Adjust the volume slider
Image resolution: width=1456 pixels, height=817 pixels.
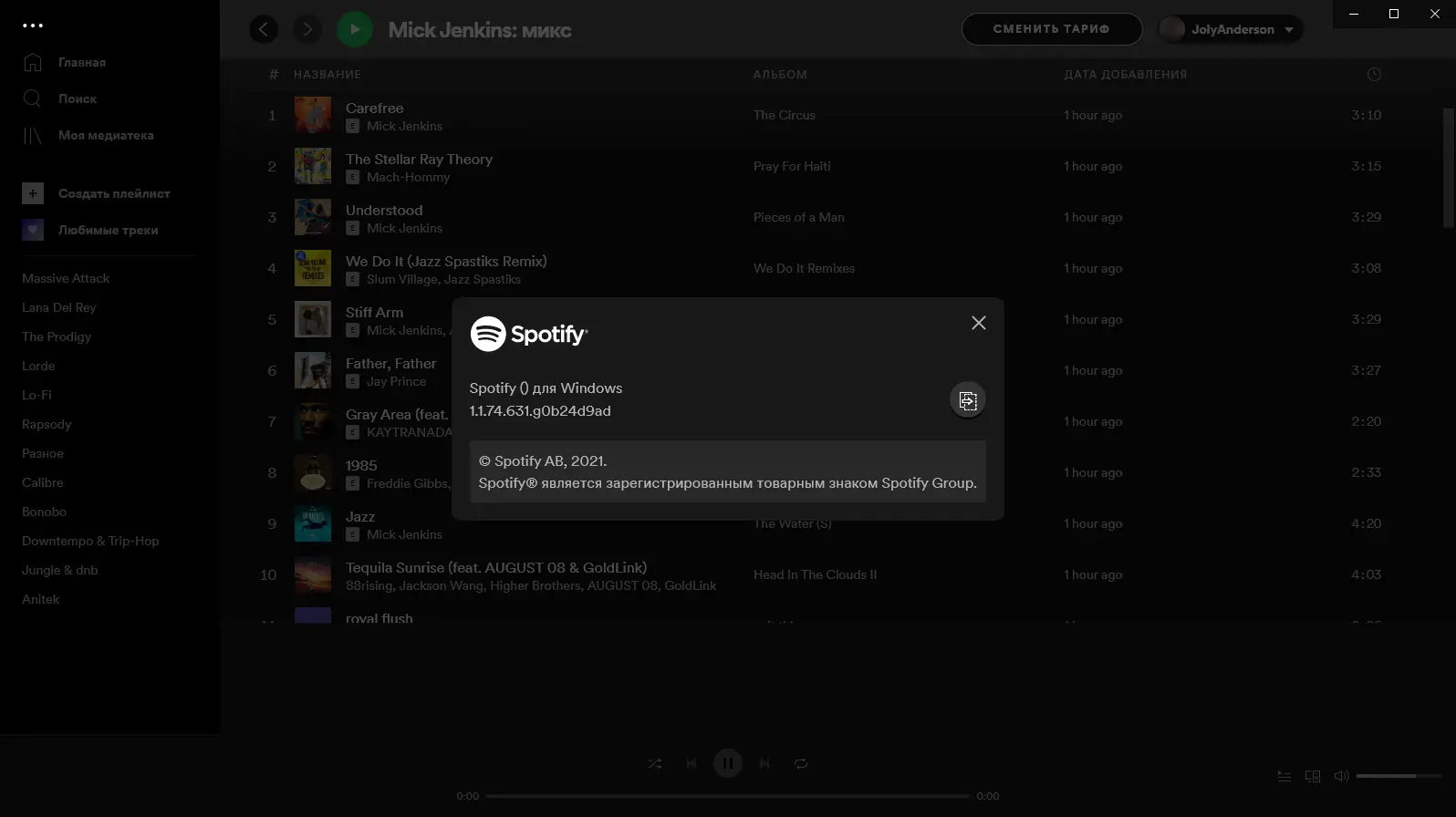tap(1399, 776)
